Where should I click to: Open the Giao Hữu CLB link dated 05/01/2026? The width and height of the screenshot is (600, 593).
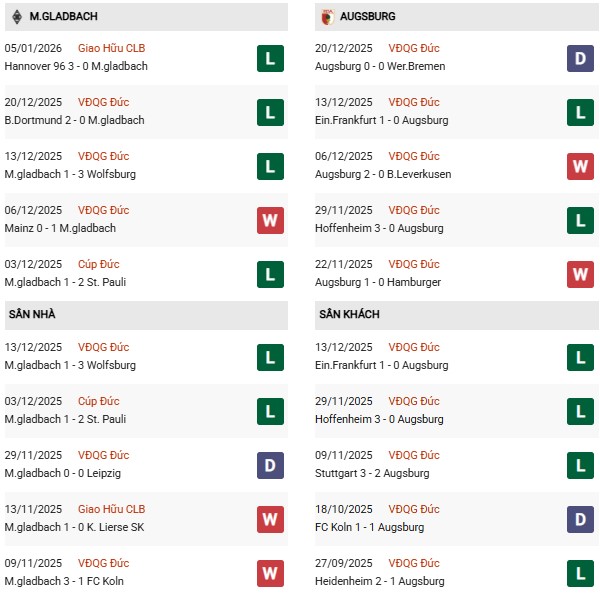[x=114, y=48]
